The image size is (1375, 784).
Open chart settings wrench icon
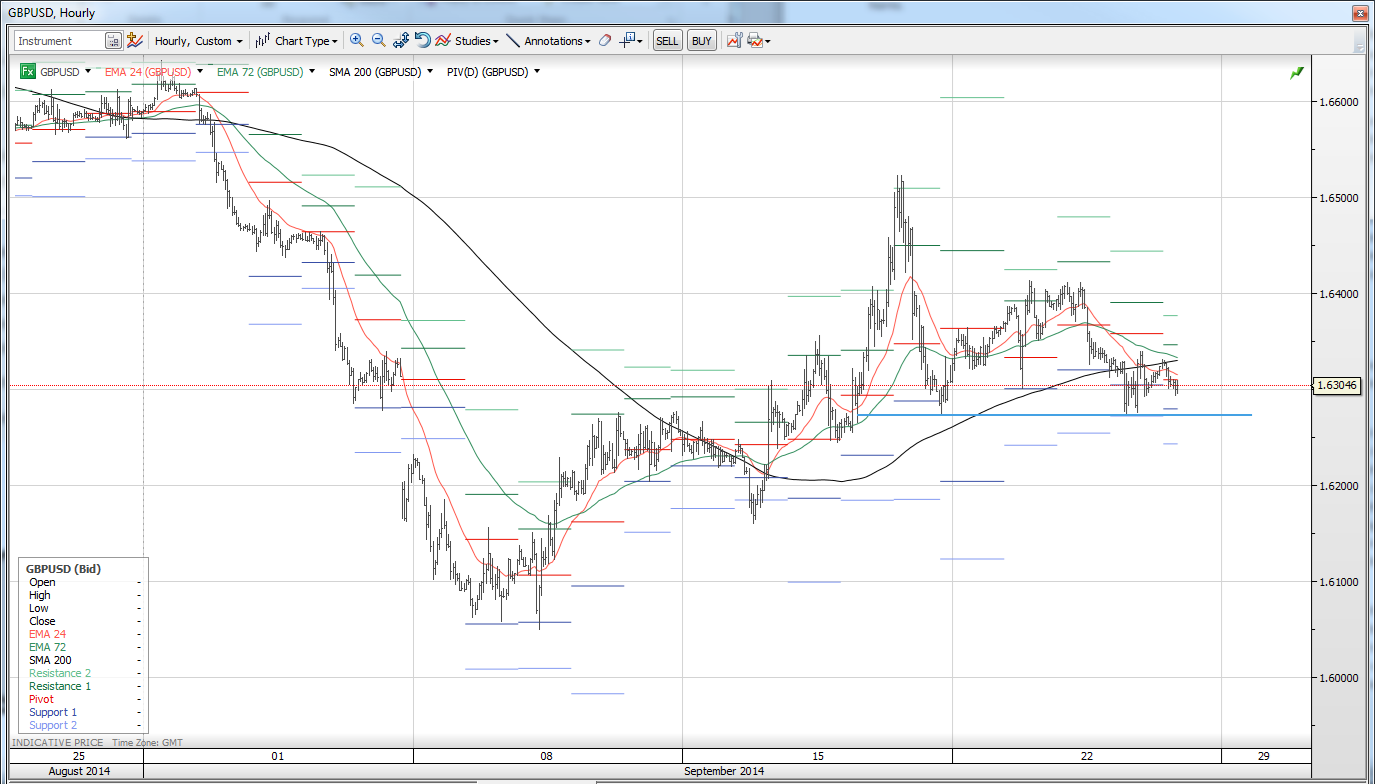(735, 41)
